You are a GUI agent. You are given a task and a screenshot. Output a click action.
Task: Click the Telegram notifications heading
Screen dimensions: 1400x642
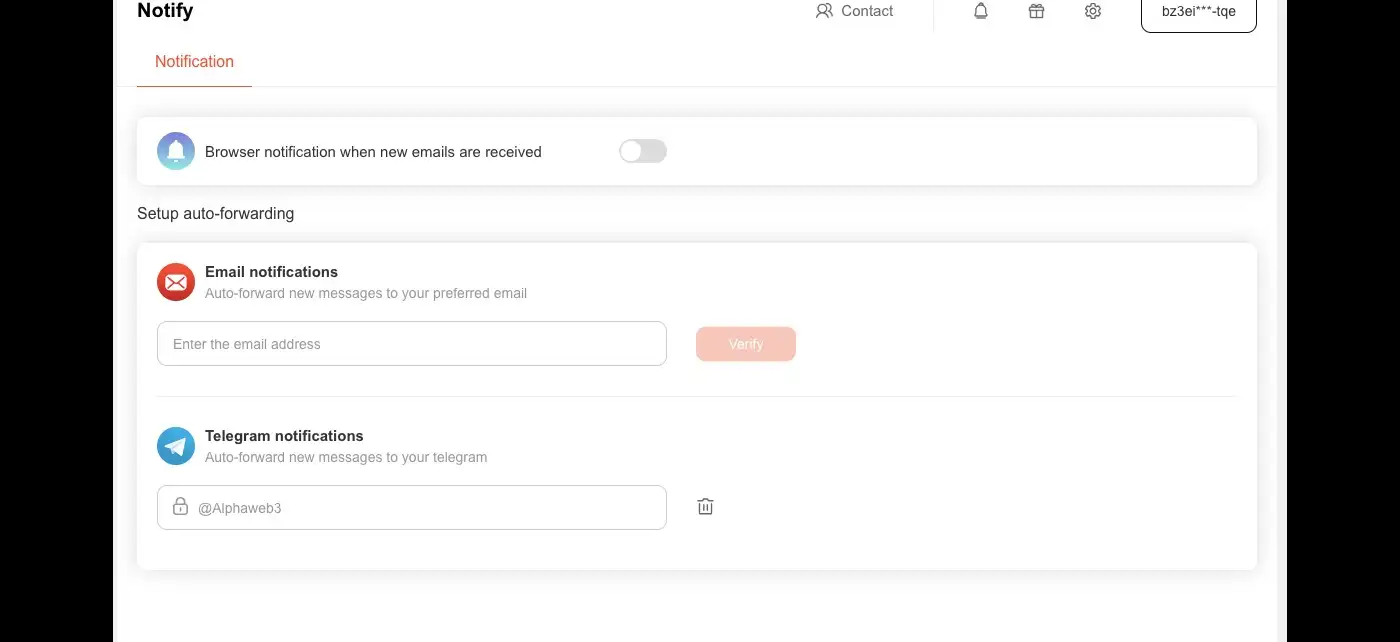click(284, 436)
